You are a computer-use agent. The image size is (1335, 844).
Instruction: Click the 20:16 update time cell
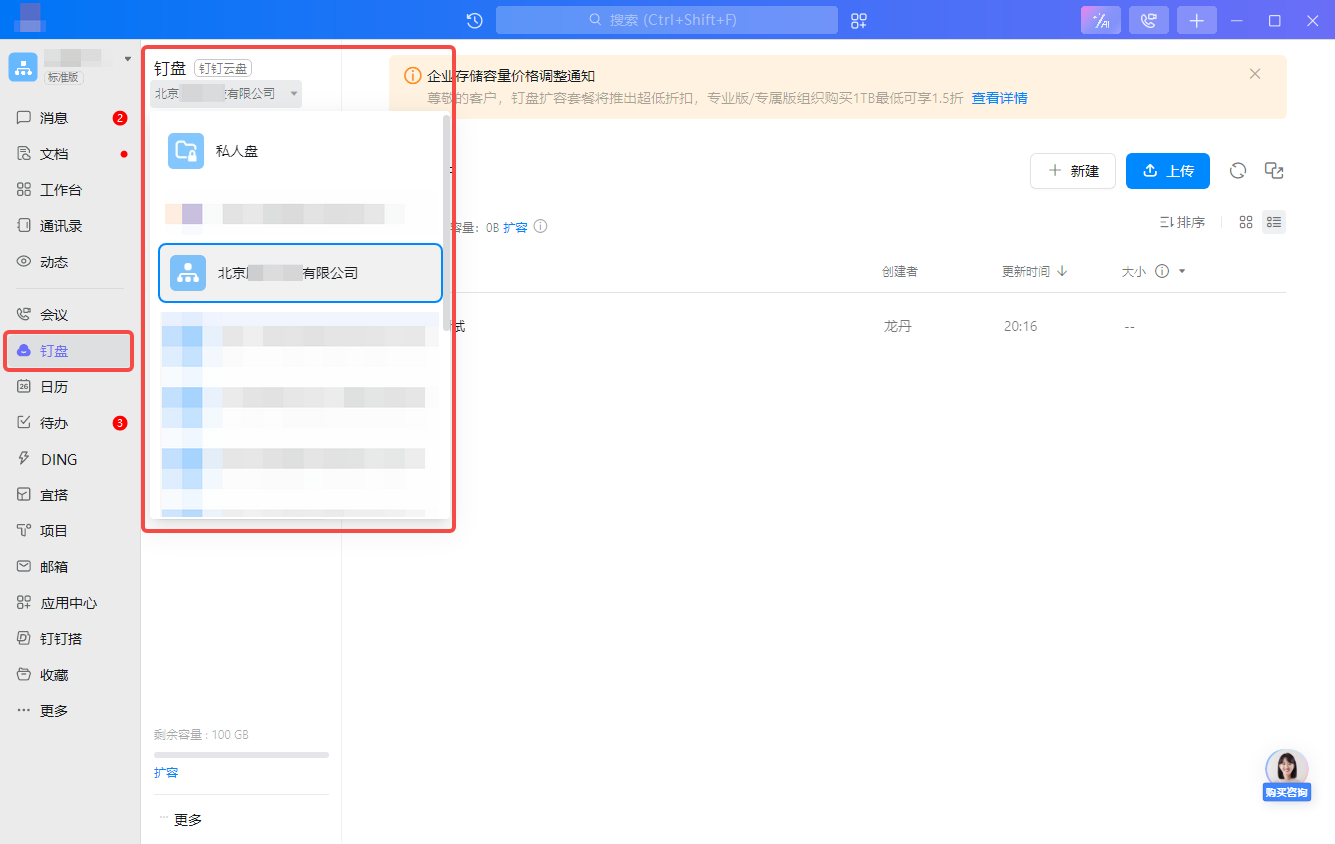pos(1020,327)
